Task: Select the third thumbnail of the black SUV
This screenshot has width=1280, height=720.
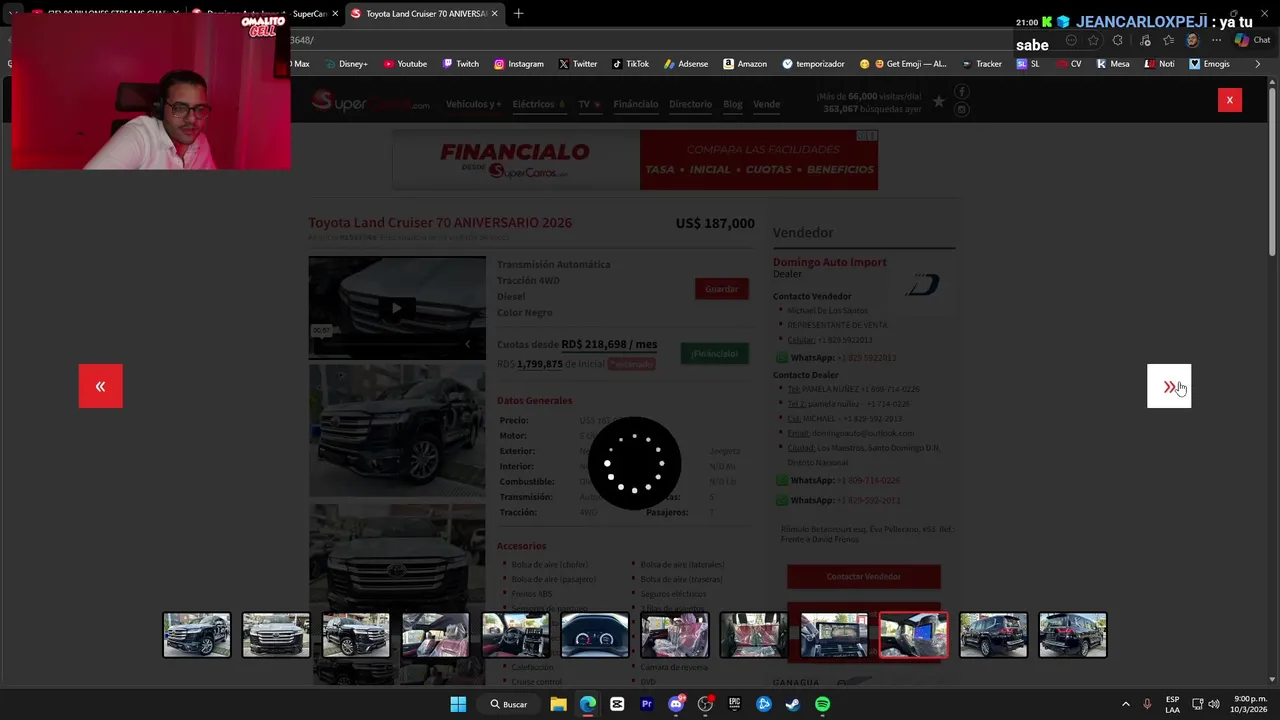Action: click(356, 635)
